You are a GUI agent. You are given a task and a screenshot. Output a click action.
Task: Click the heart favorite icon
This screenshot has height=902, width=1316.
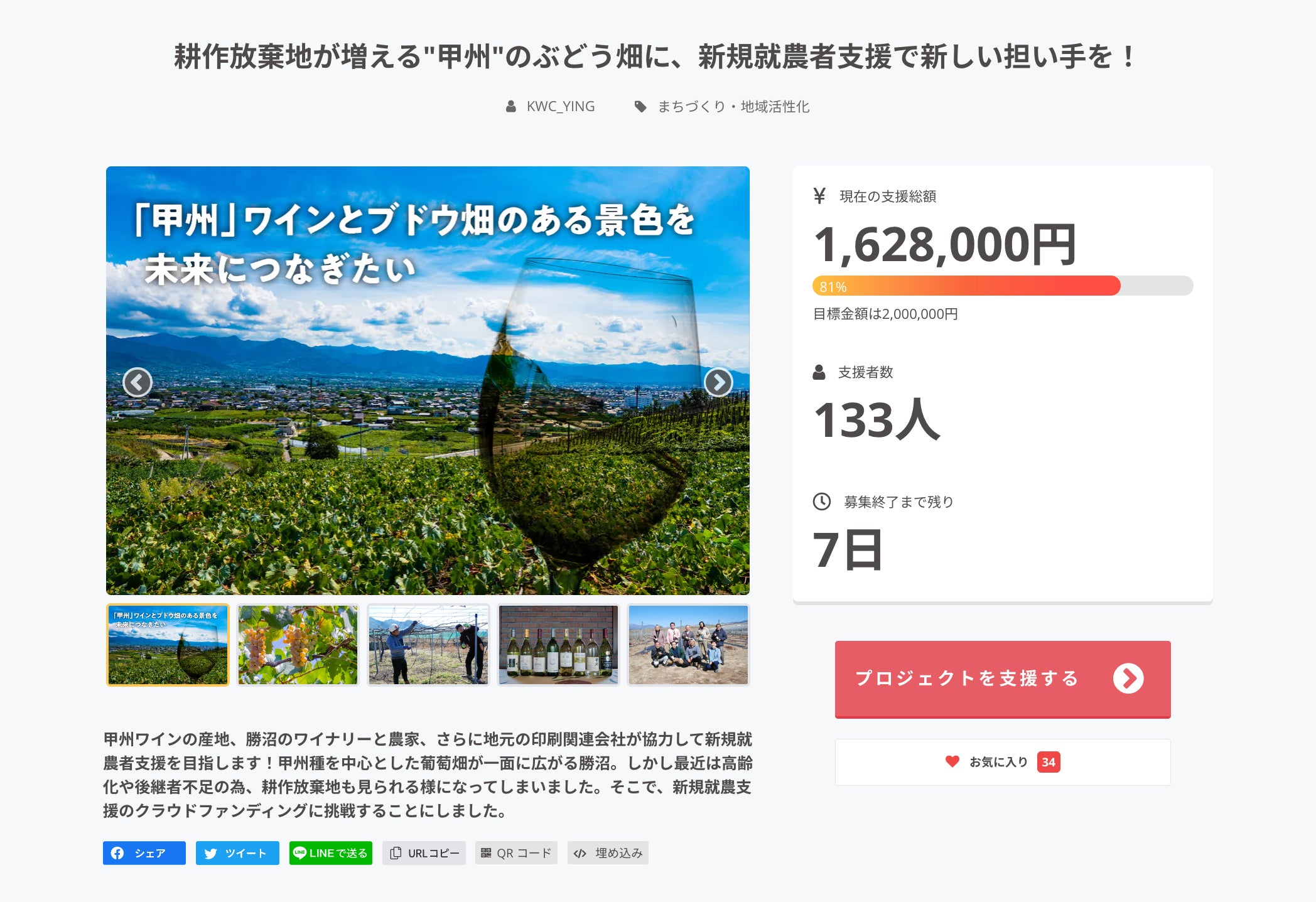click(x=952, y=761)
